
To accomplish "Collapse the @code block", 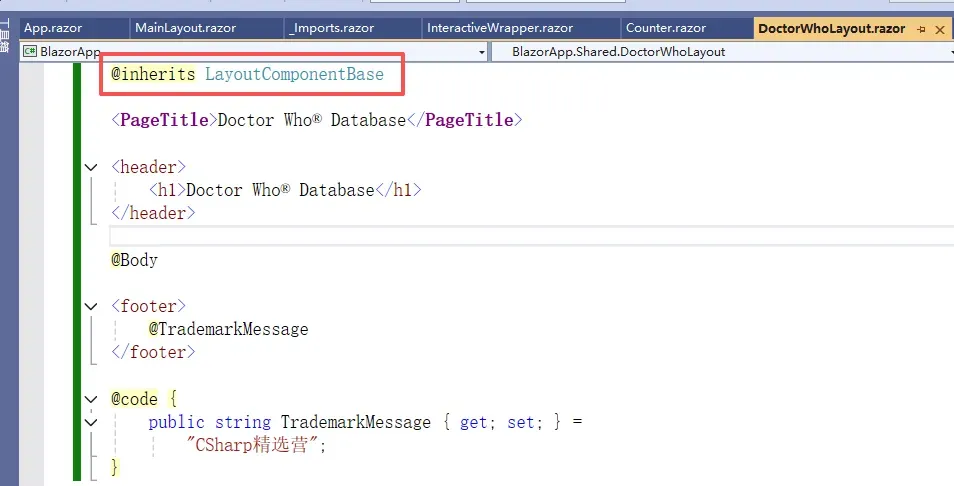I will click(x=91, y=399).
